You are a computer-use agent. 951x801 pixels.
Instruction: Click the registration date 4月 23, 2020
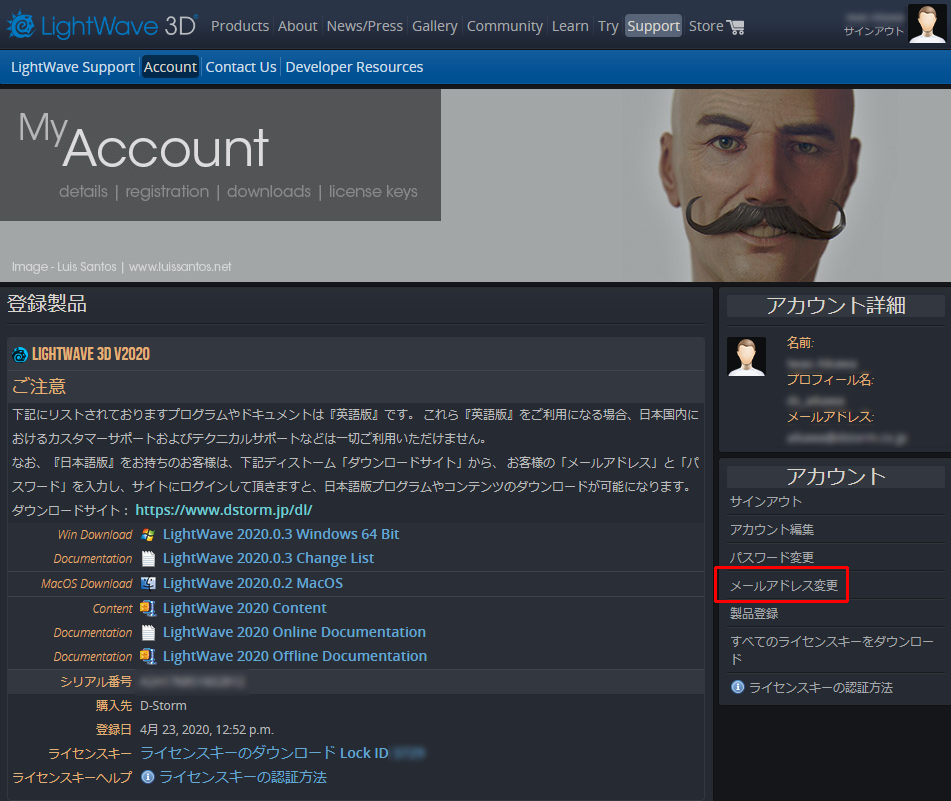click(x=207, y=729)
